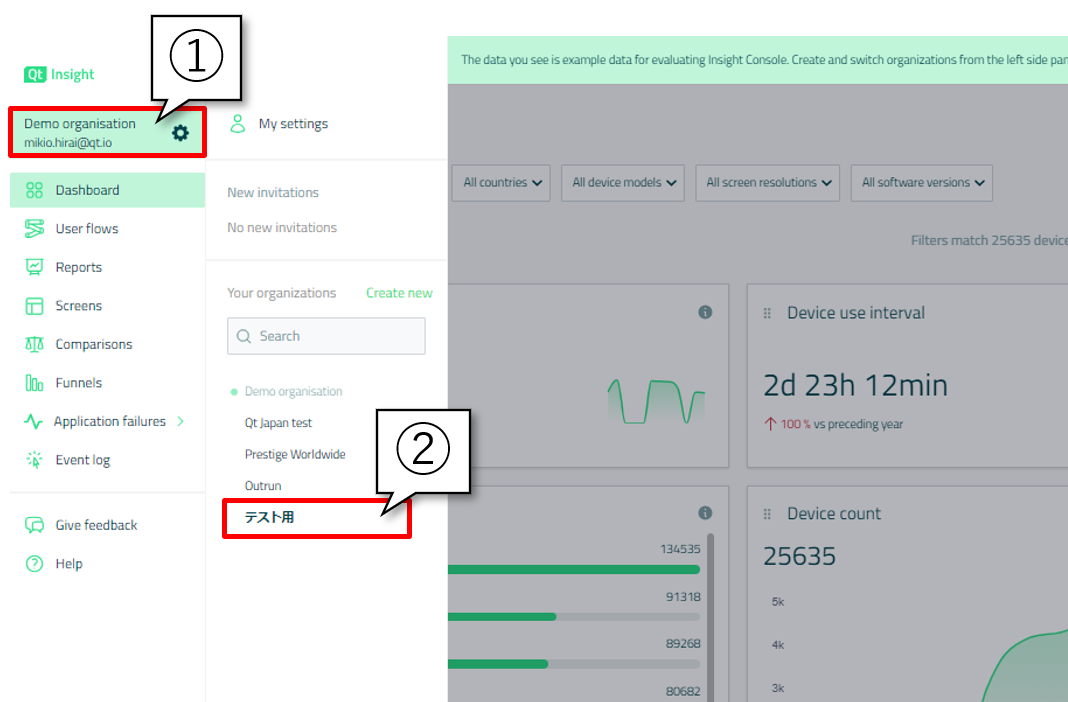Click the Reports chart icon
This screenshot has height=702, width=1068.
35,267
